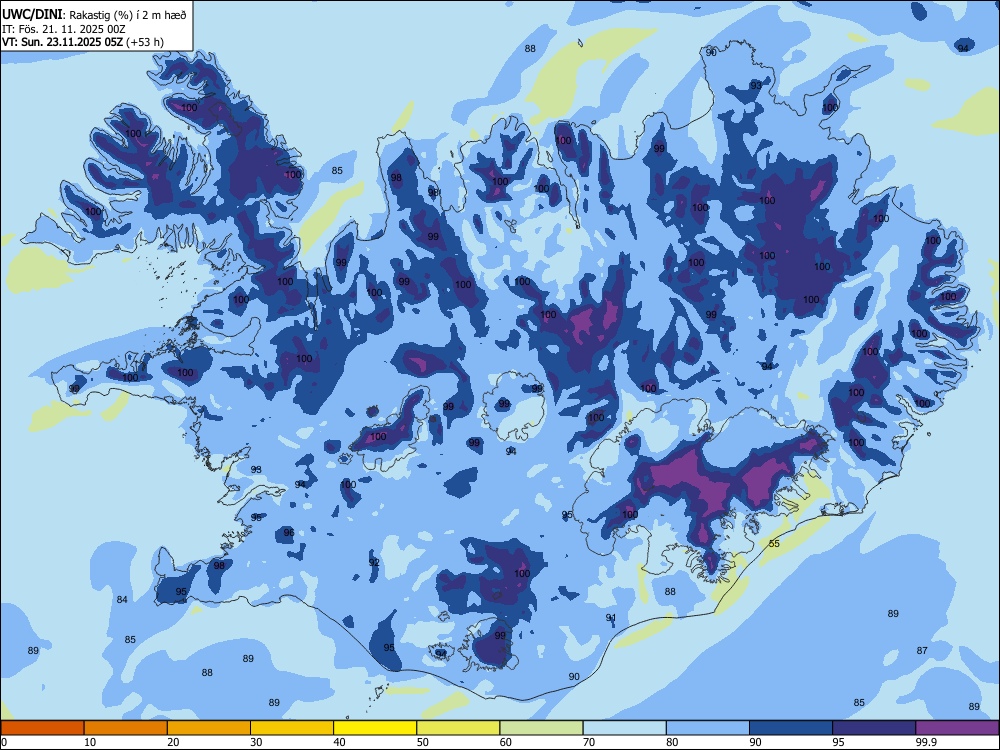
Task: Click the light orange 20–30 legend swatch
Action: click(209, 728)
